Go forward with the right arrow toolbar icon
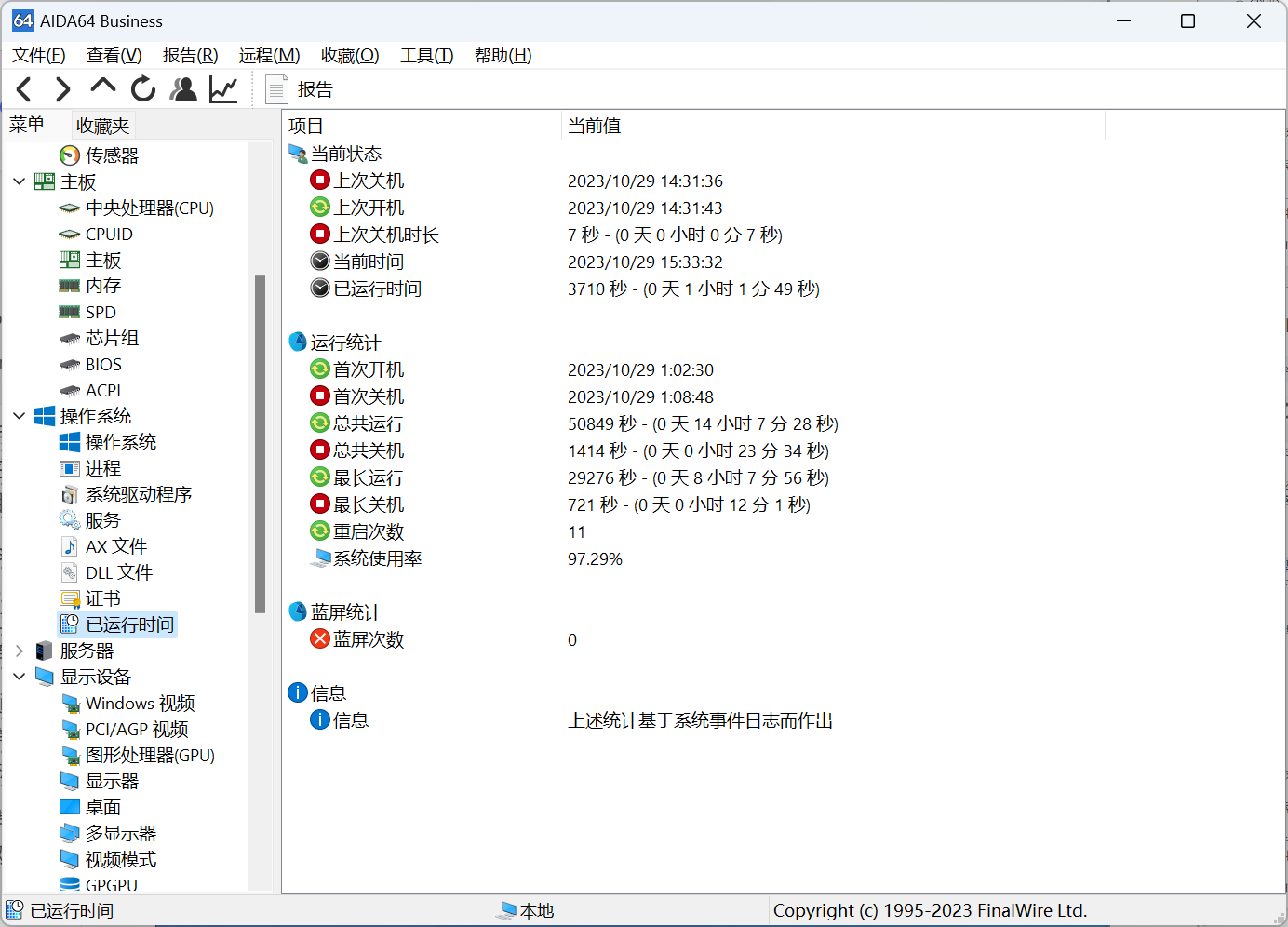 (63, 89)
